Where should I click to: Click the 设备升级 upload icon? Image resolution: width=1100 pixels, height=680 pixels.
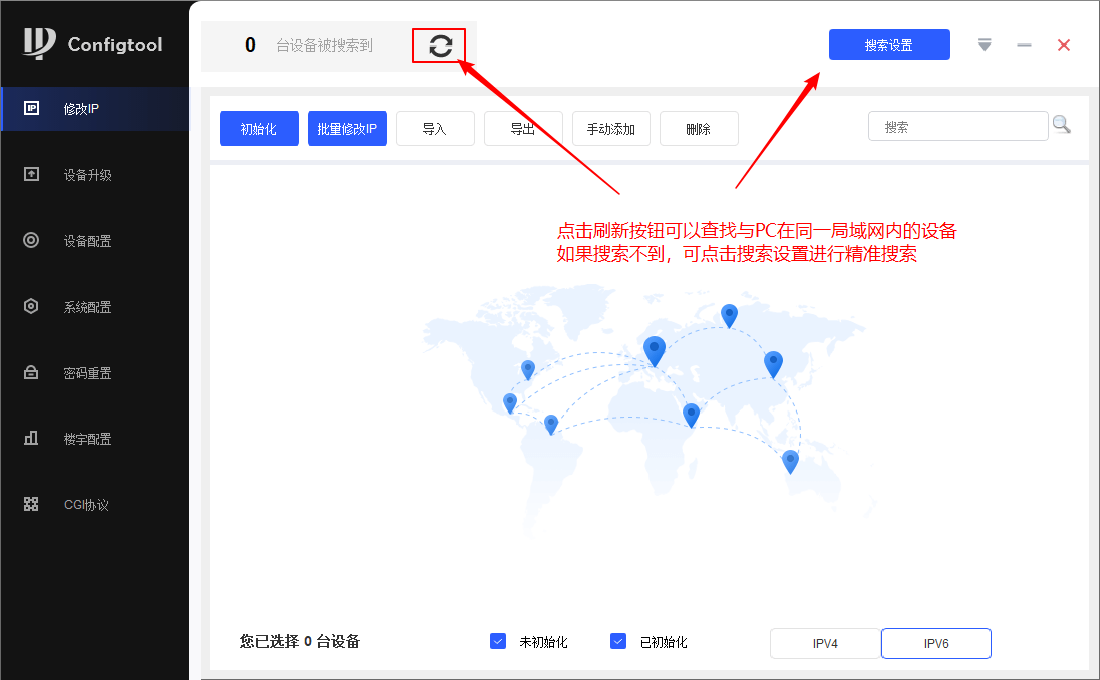[x=32, y=174]
